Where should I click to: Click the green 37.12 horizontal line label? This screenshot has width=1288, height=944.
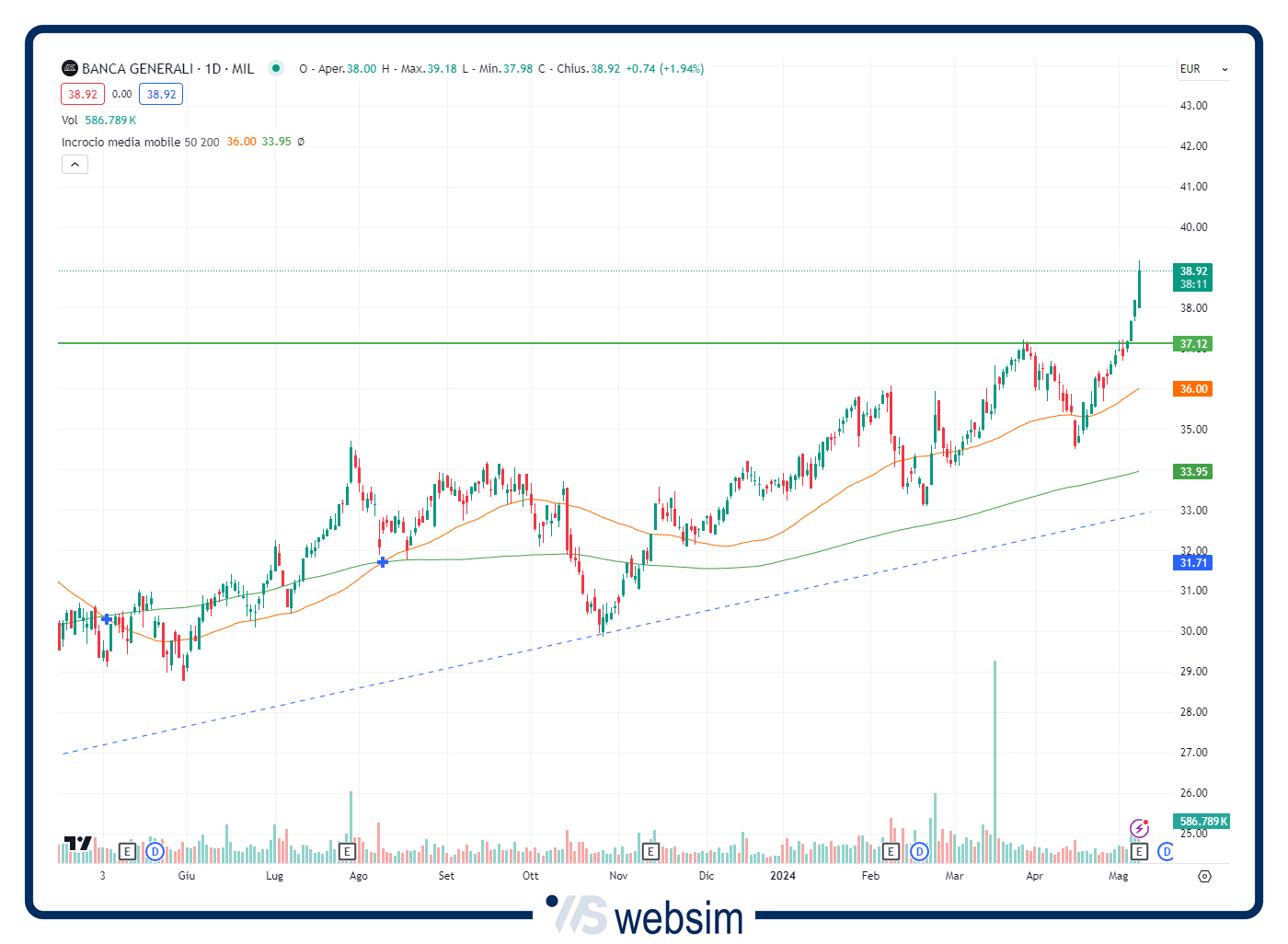tap(1193, 344)
